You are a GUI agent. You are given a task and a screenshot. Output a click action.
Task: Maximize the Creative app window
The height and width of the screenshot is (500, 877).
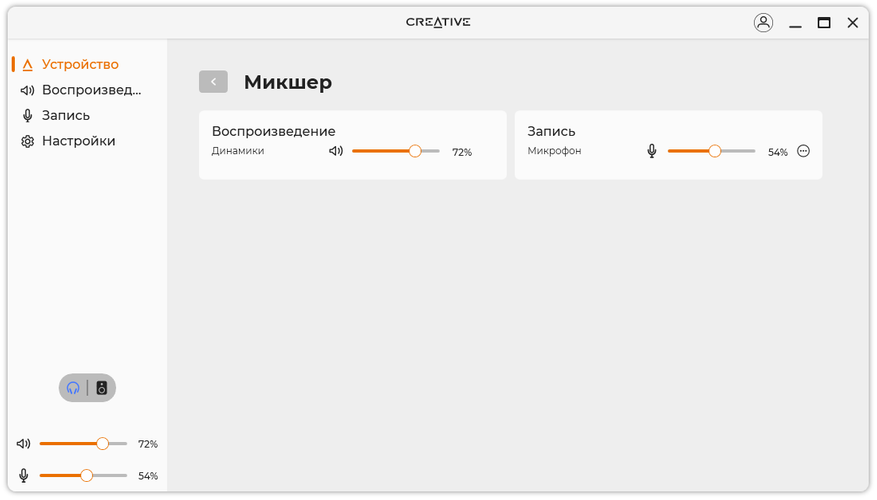(824, 22)
